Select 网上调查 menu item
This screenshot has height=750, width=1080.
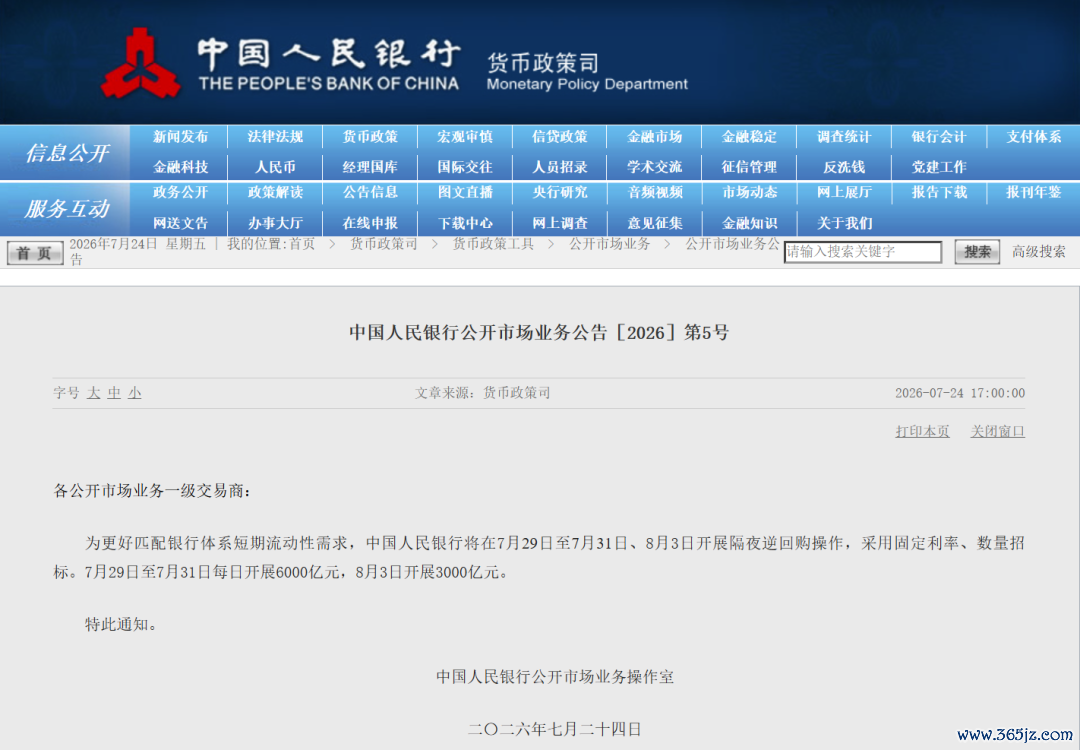coord(560,224)
